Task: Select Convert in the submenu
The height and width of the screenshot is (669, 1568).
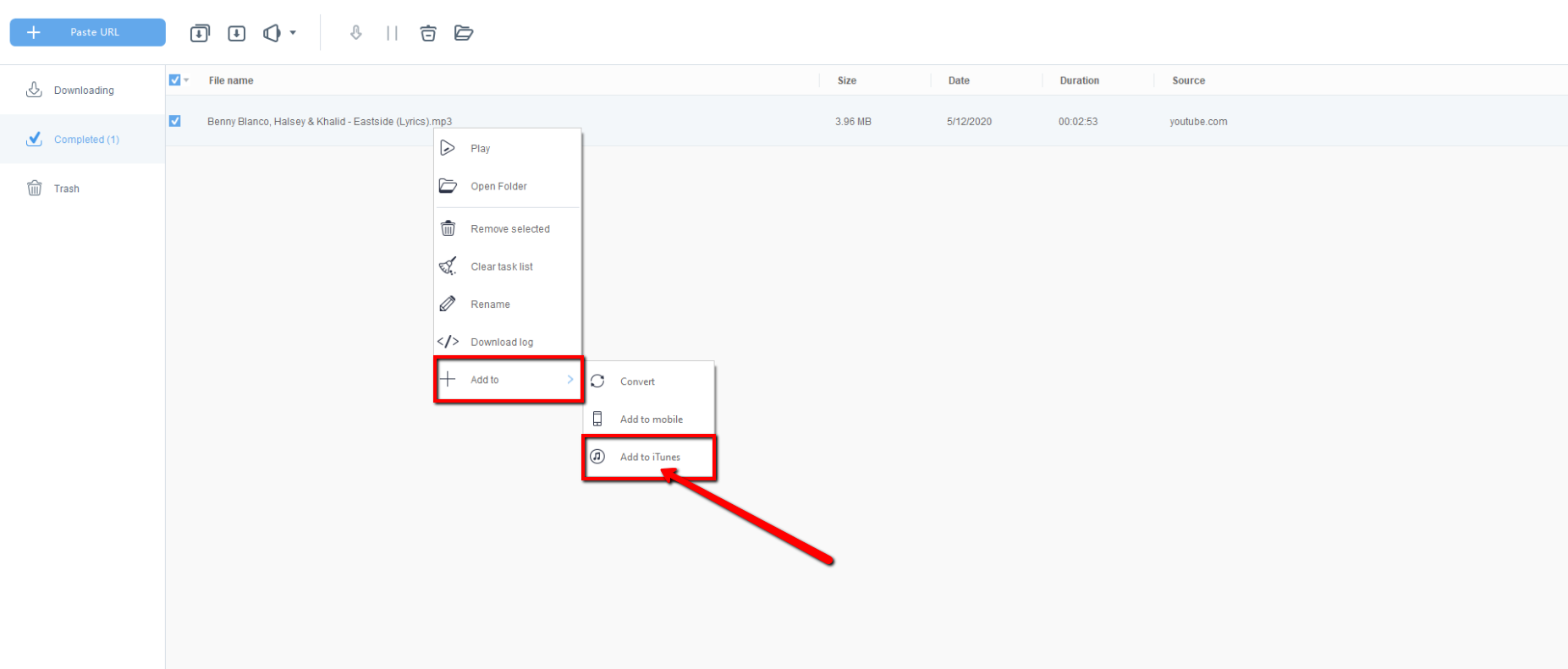Action: pos(637,381)
